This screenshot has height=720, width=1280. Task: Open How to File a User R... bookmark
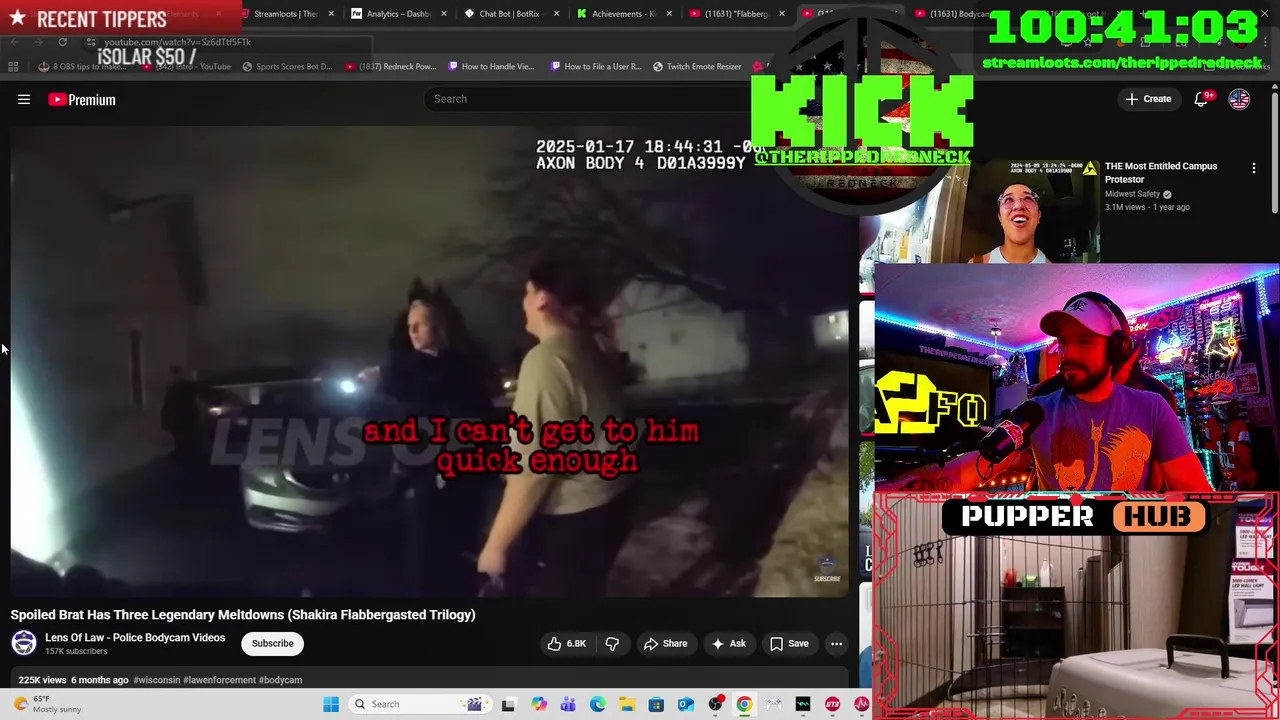click(x=595, y=66)
